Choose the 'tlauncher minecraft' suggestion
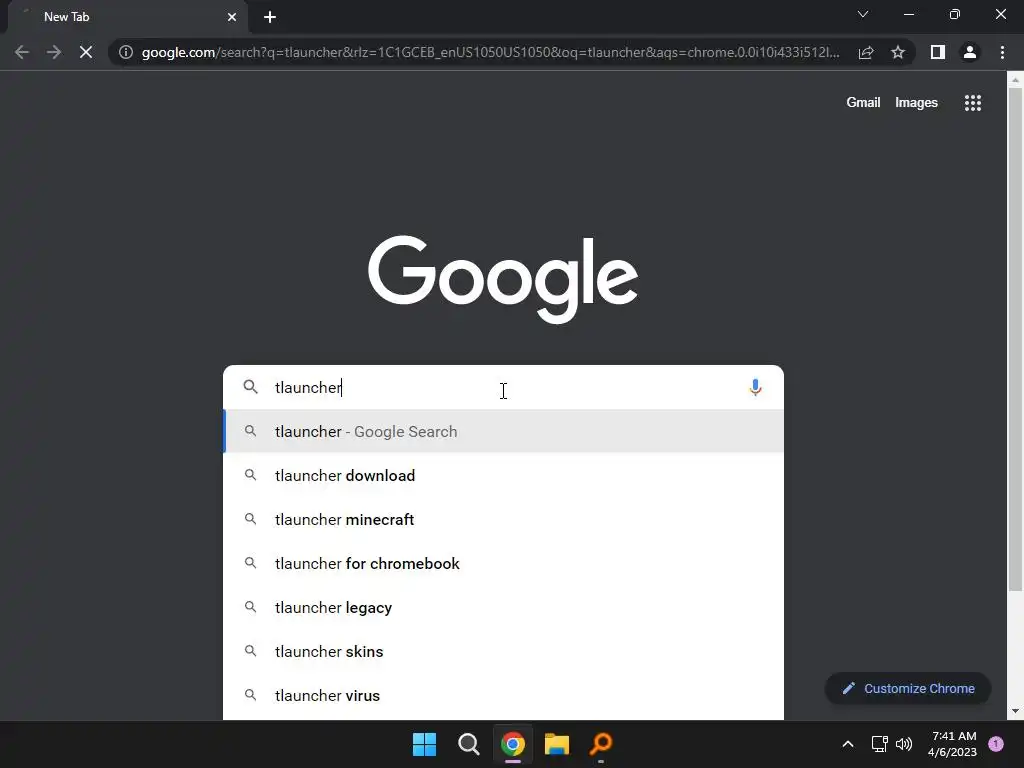The image size is (1024, 768). (504, 519)
